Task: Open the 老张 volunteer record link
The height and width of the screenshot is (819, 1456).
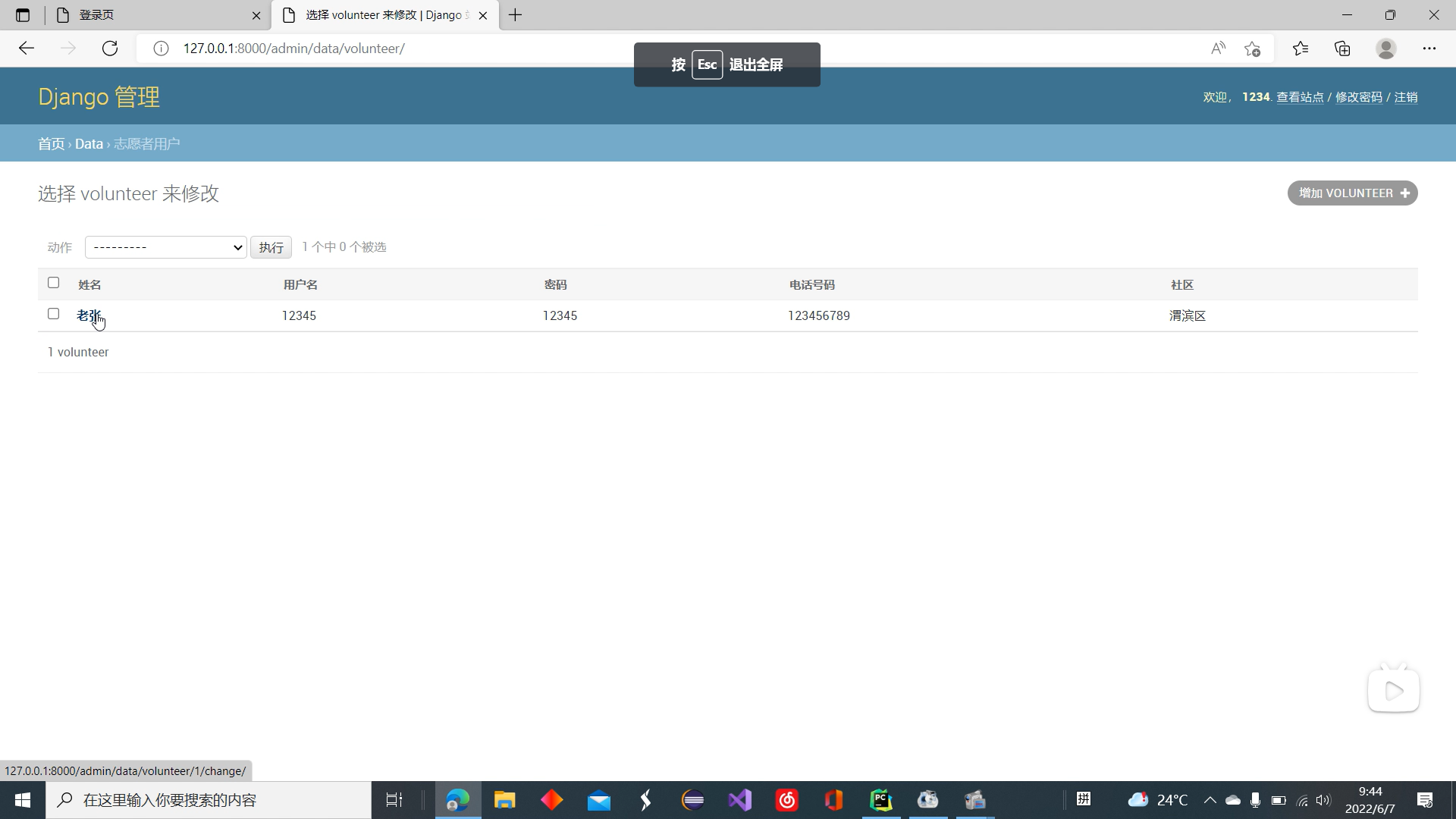Action: tap(88, 315)
